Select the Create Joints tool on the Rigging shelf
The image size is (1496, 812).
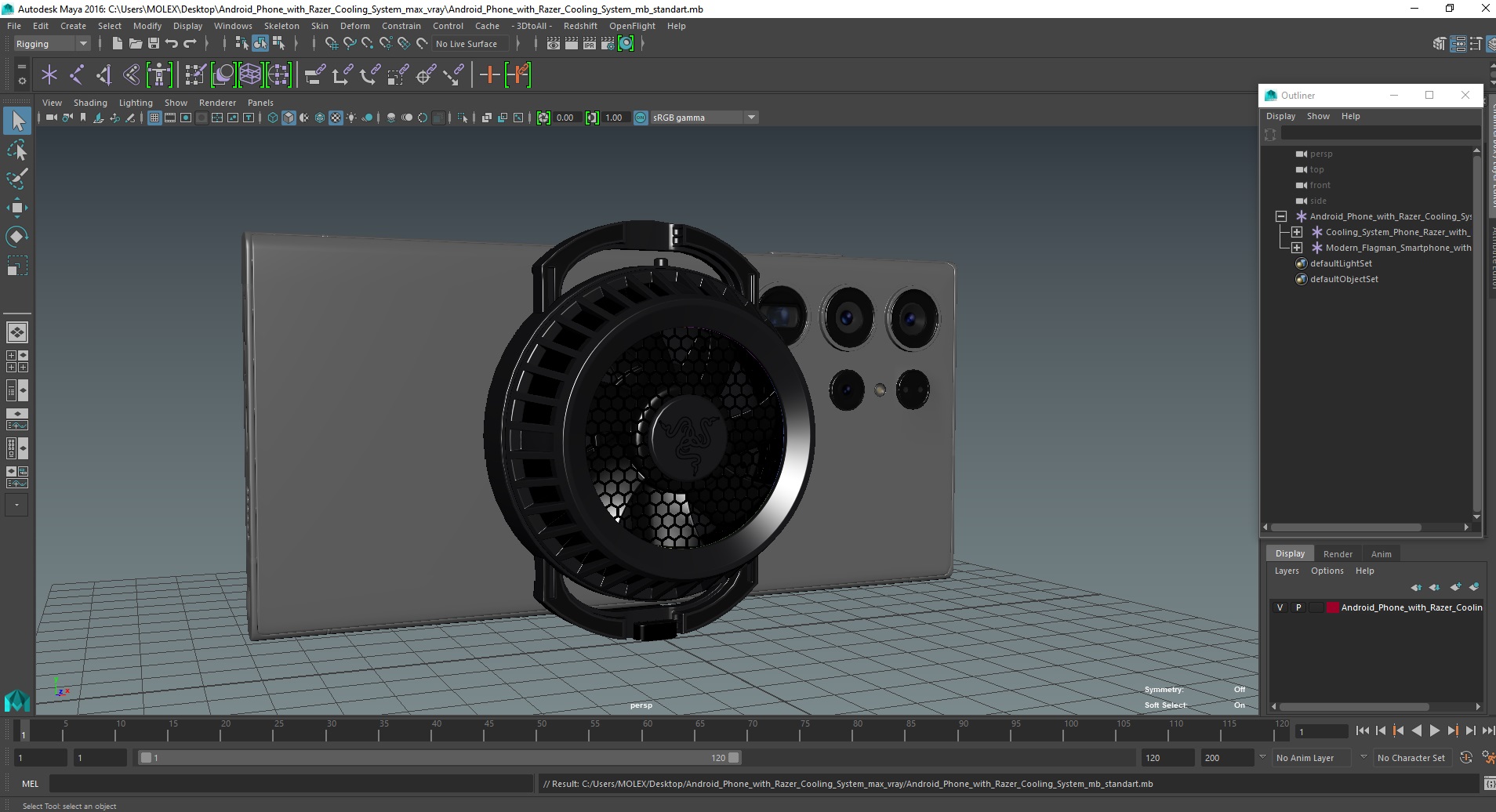point(77,75)
